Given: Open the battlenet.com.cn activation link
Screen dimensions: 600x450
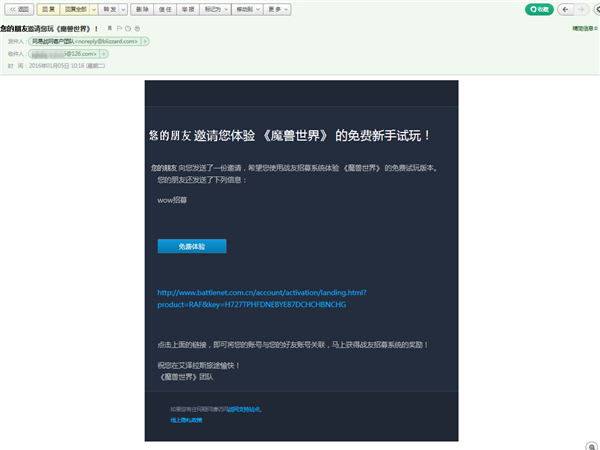Looking at the screenshot, I should [262, 298].
